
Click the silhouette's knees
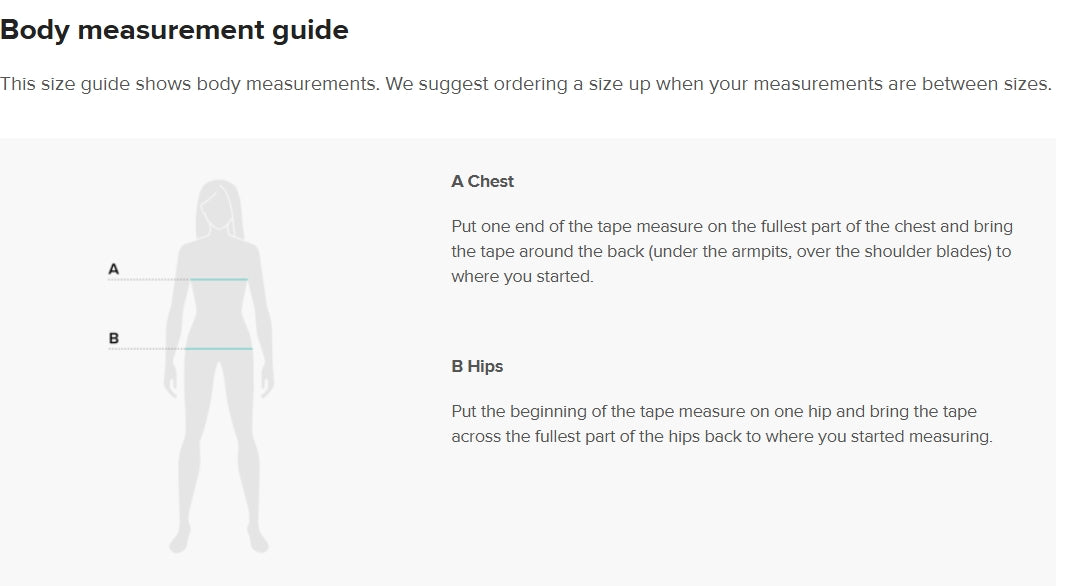point(219,440)
